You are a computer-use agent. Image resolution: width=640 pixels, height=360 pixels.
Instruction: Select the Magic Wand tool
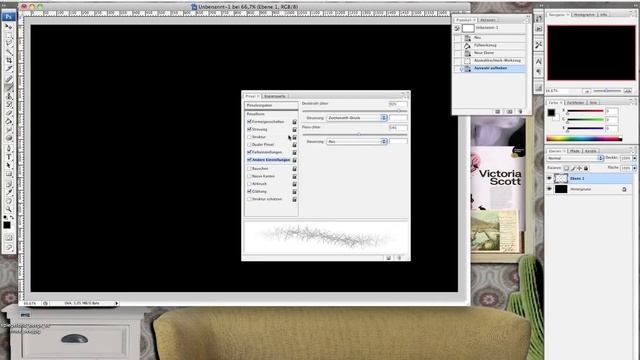point(9,52)
